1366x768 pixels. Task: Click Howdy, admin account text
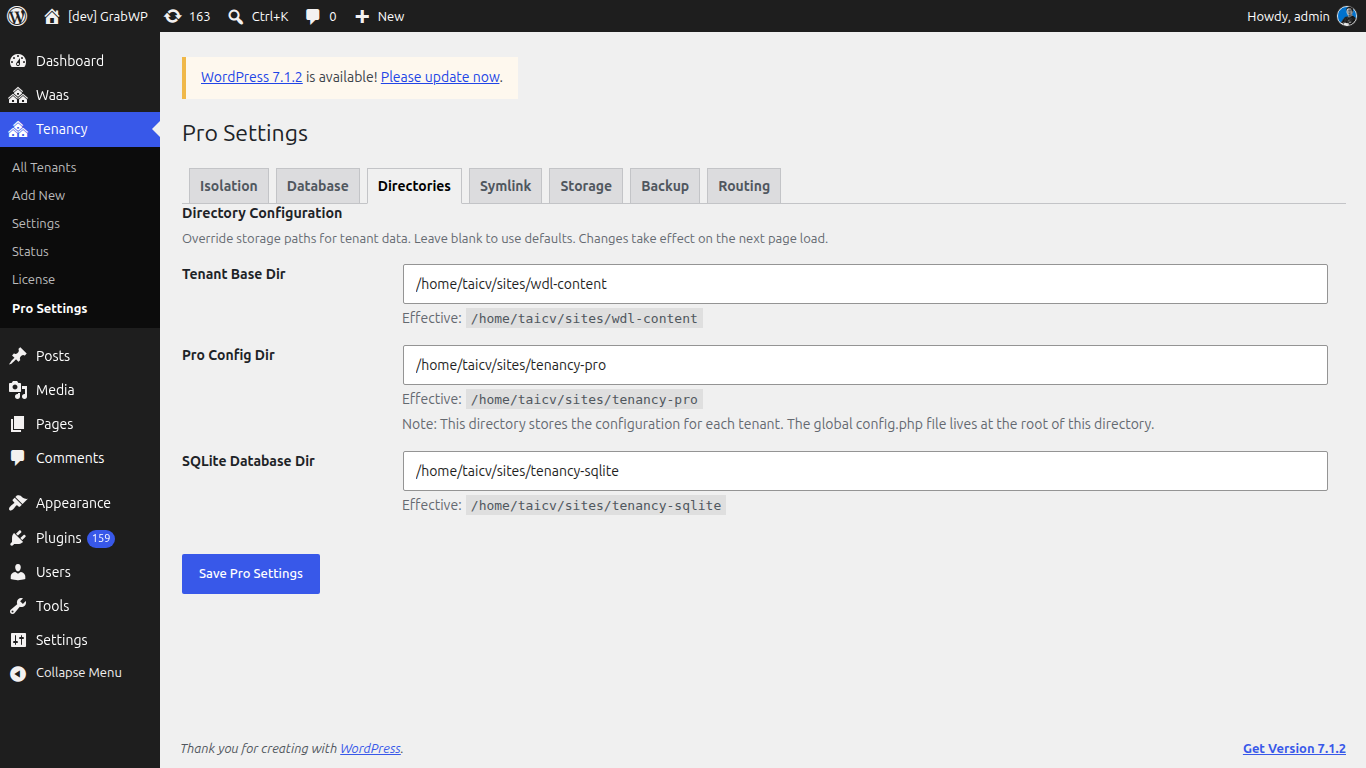coord(1288,16)
